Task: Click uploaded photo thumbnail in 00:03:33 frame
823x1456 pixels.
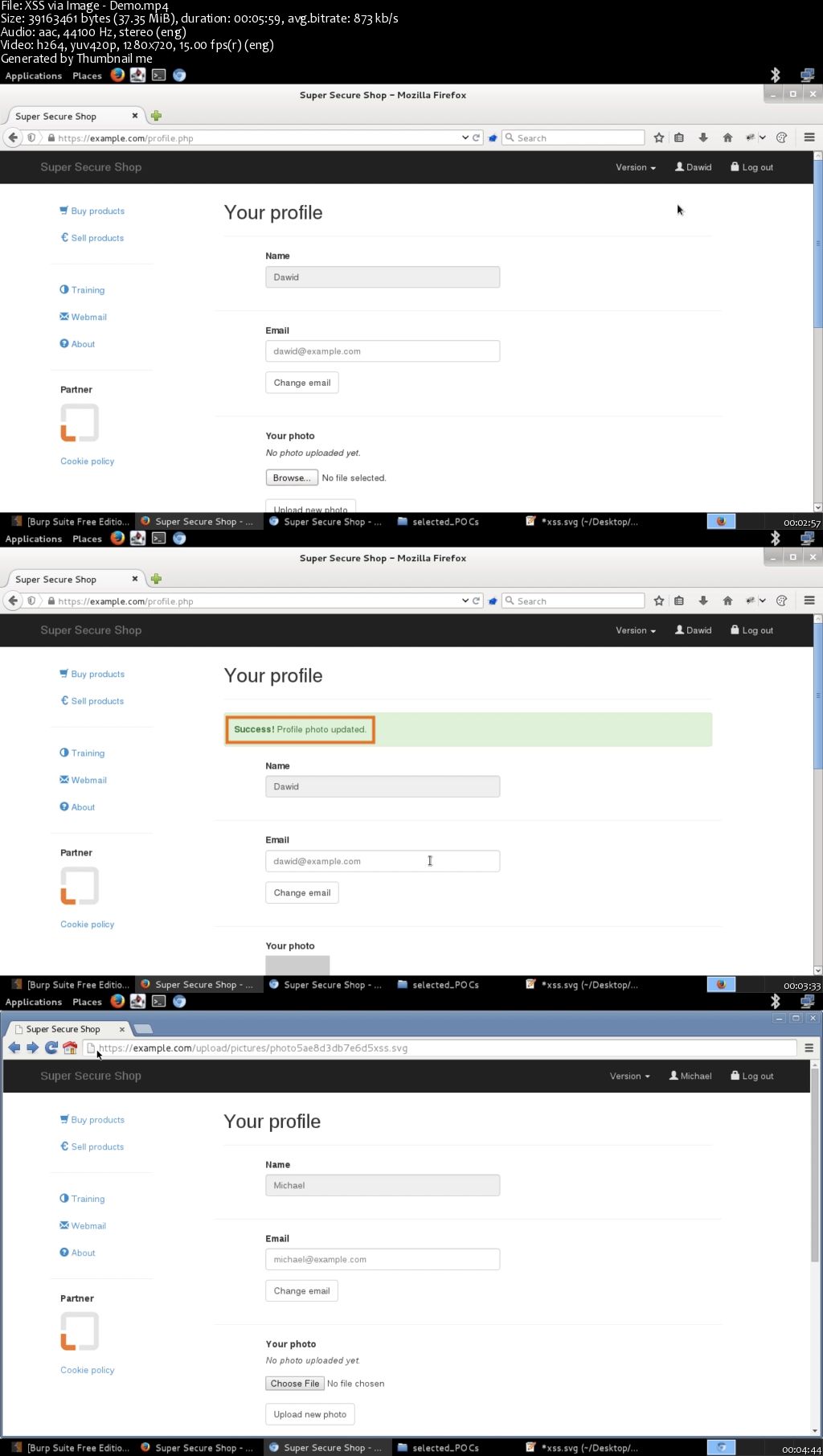Action: pos(297,966)
